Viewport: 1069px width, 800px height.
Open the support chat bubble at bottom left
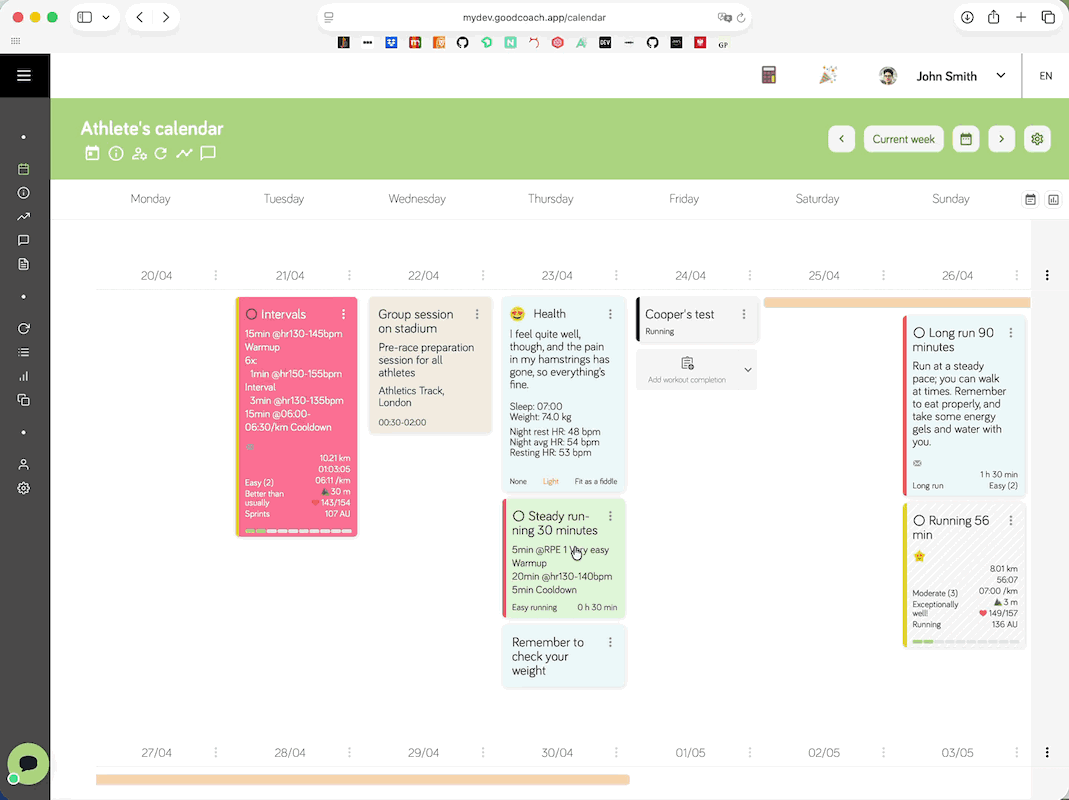click(28, 763)
